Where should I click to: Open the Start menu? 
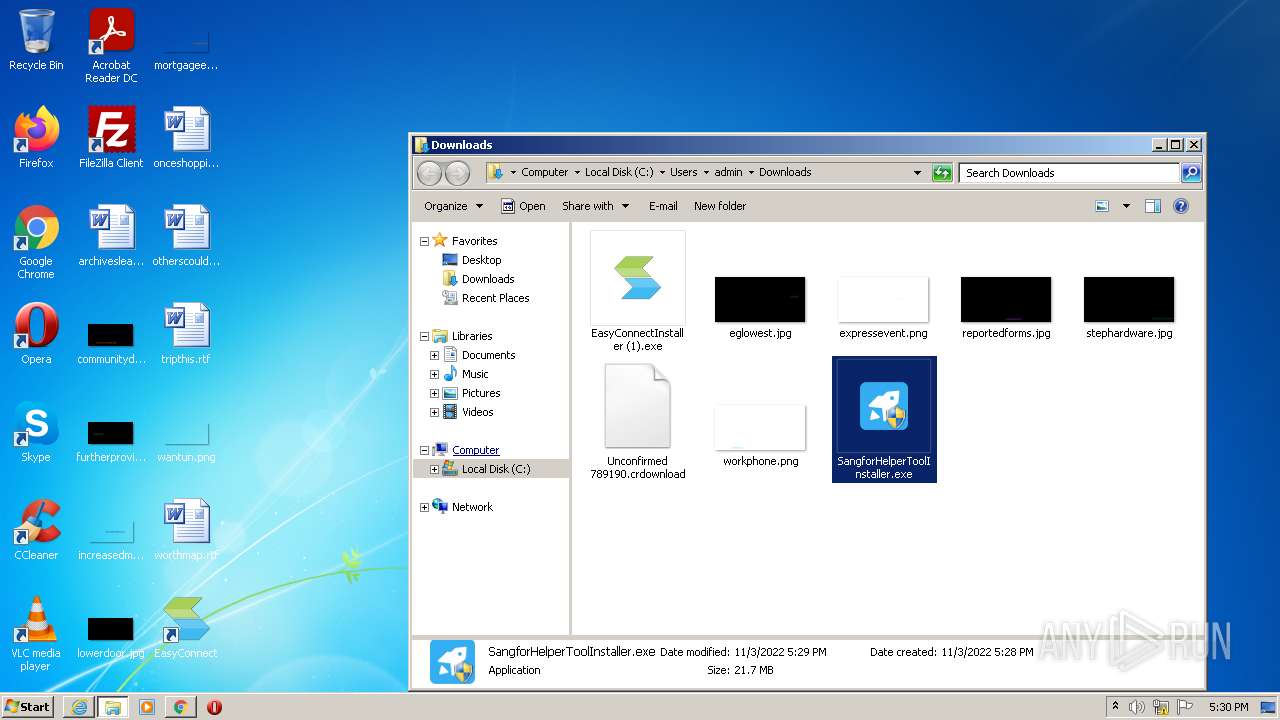pos(27,706)
